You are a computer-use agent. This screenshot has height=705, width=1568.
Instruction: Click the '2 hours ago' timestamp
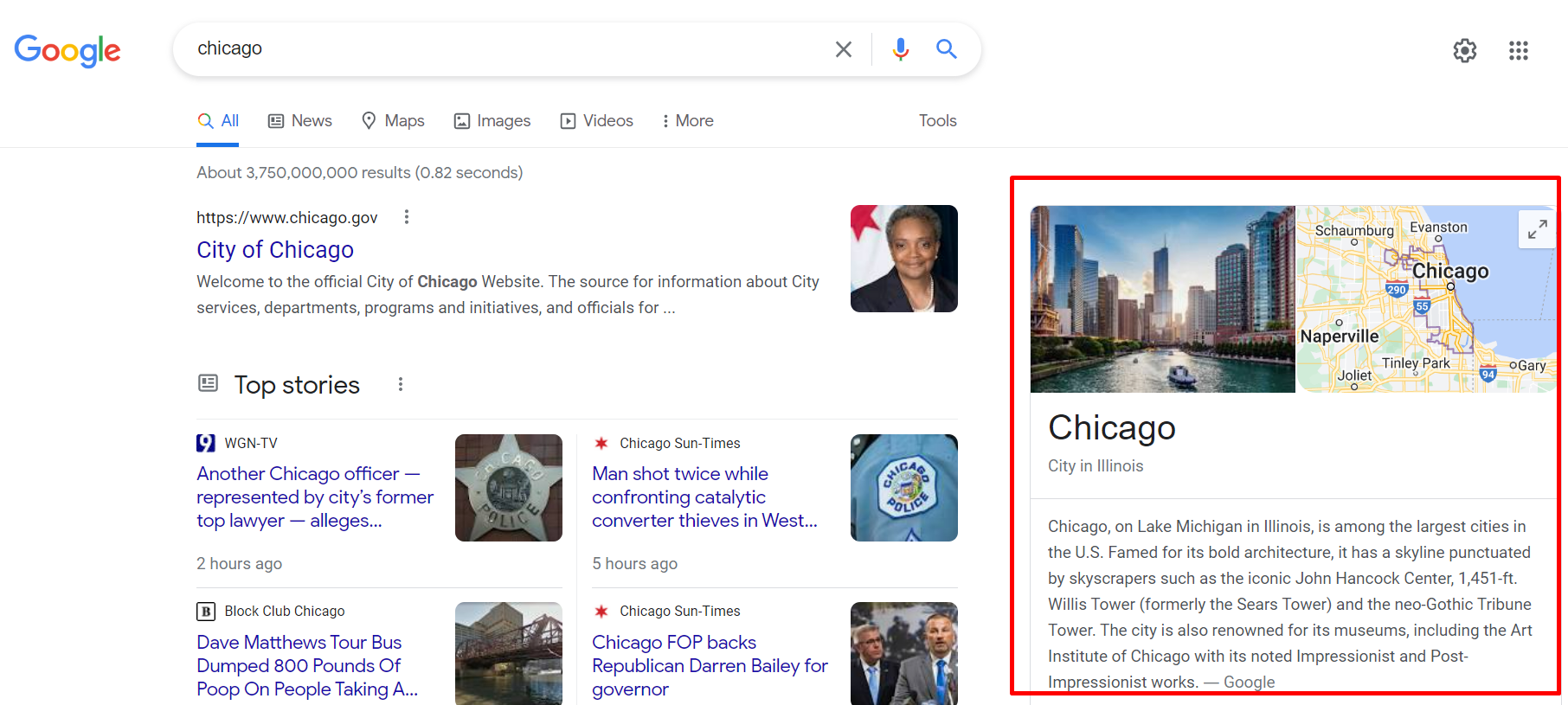coord(240,564)
